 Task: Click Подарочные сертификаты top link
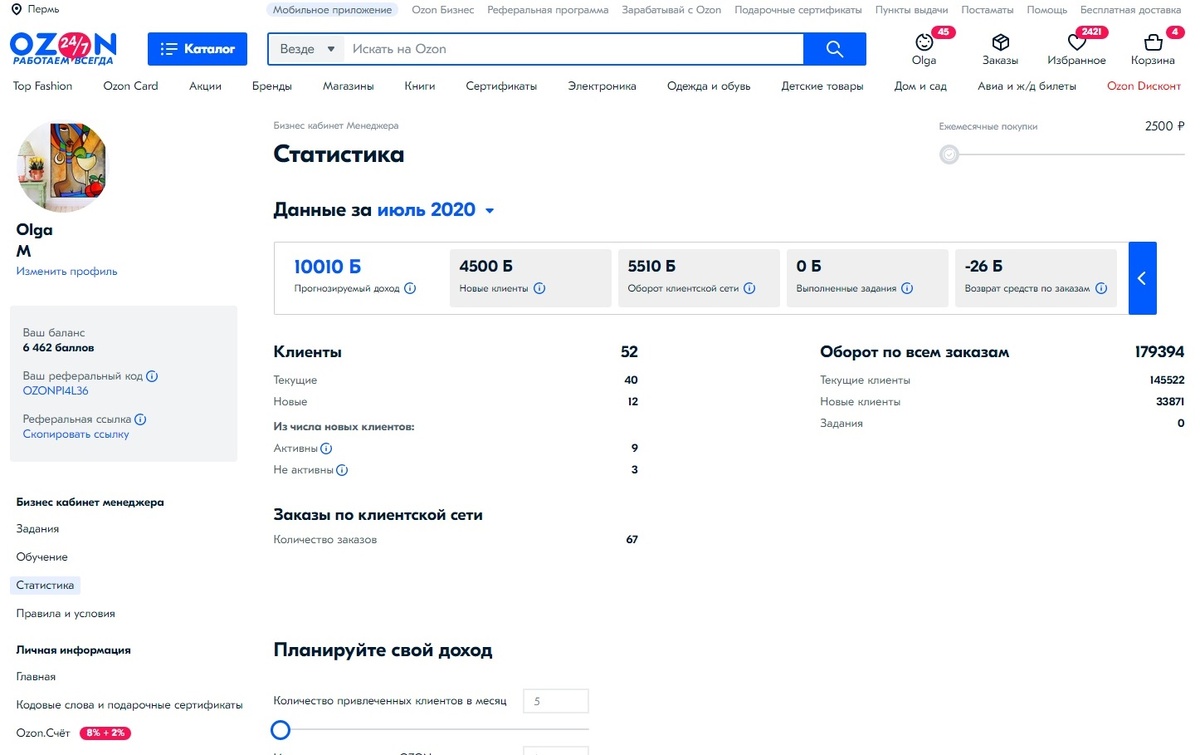point(798,10)
